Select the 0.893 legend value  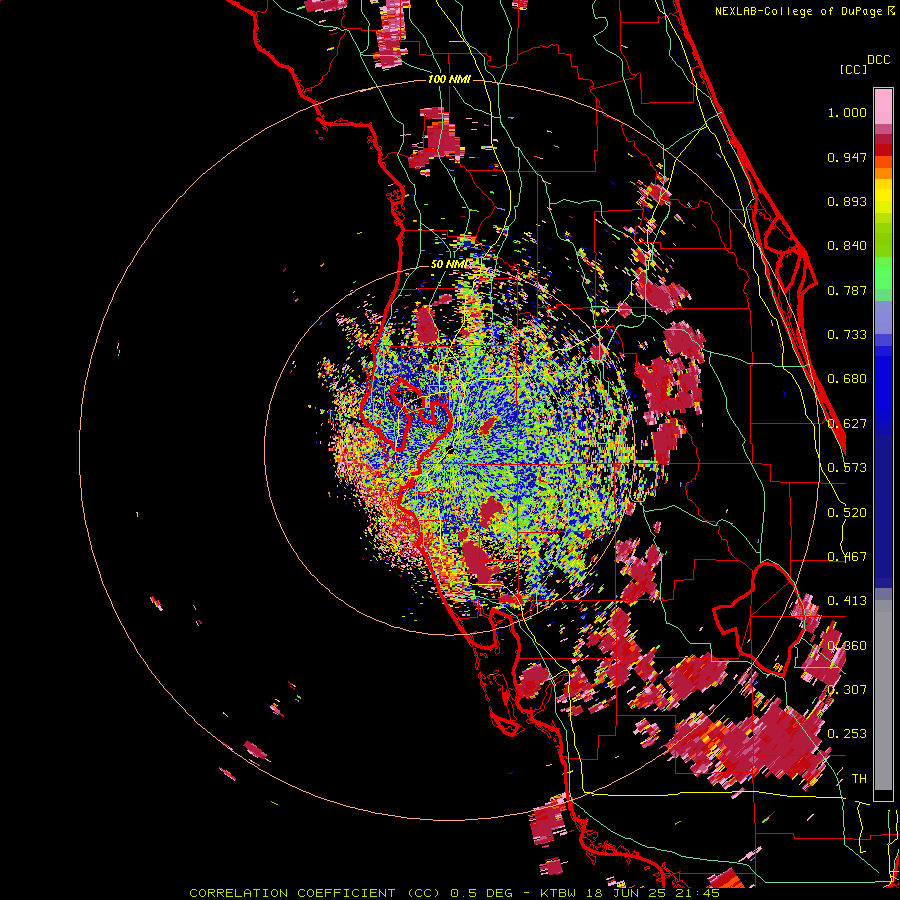click(x=847, y=201)
